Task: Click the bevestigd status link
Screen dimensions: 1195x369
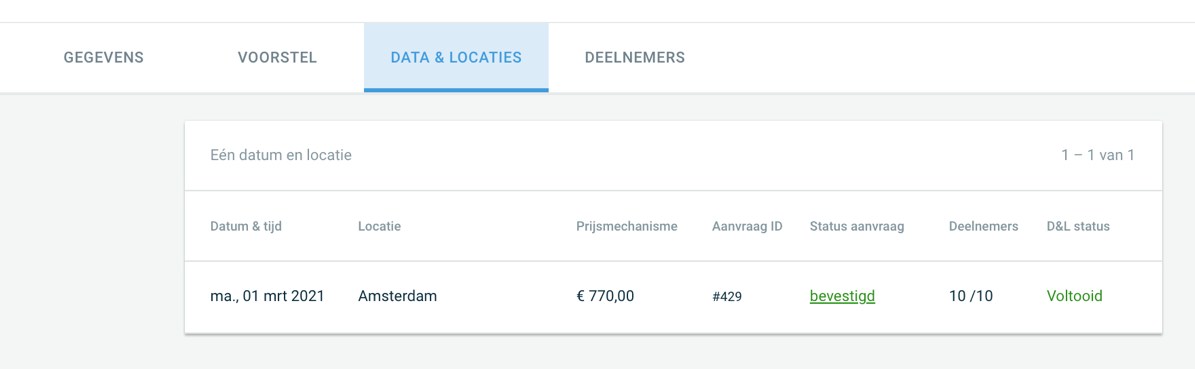Action: [842, 297]
